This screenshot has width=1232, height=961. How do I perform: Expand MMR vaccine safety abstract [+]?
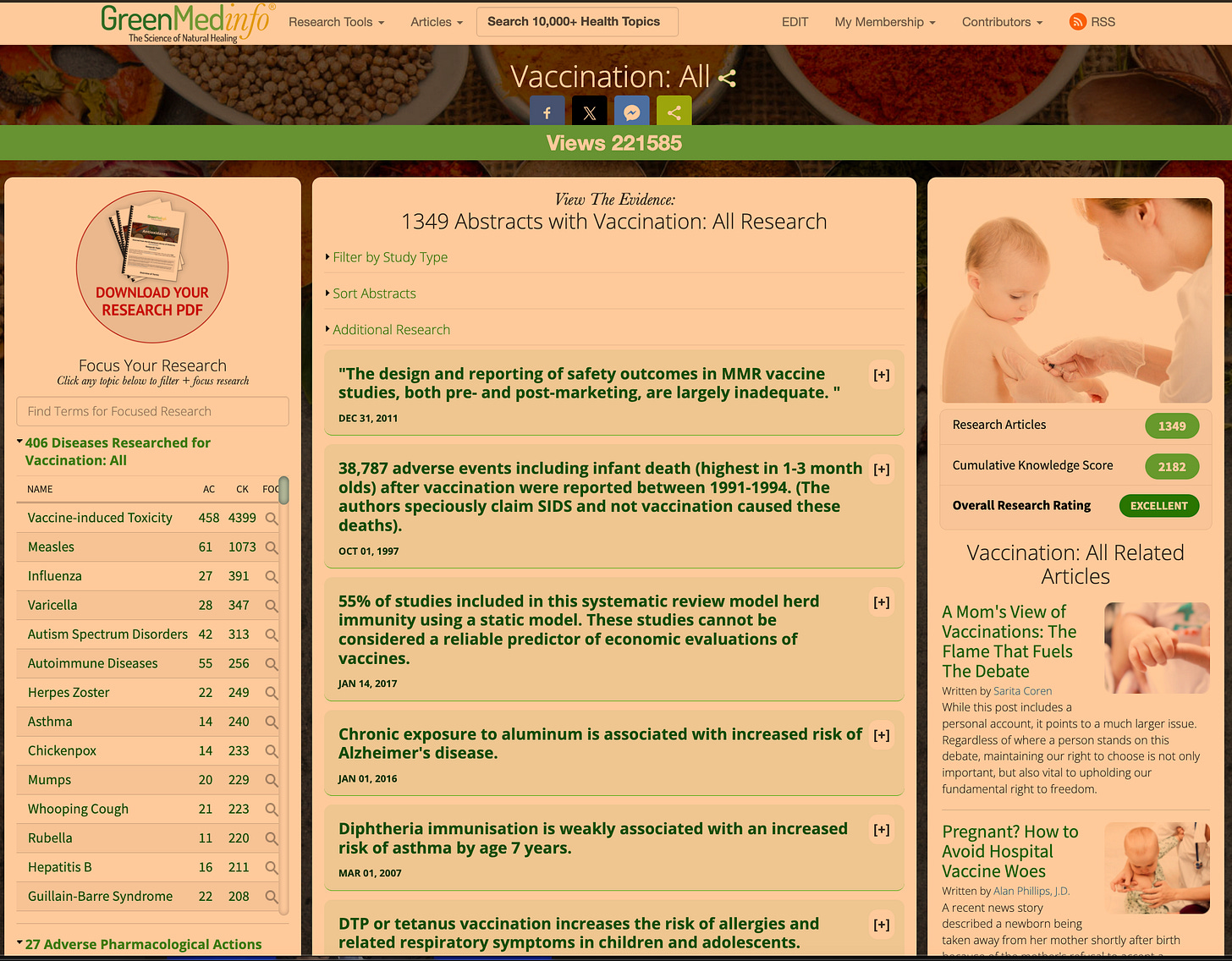[882, 375]
